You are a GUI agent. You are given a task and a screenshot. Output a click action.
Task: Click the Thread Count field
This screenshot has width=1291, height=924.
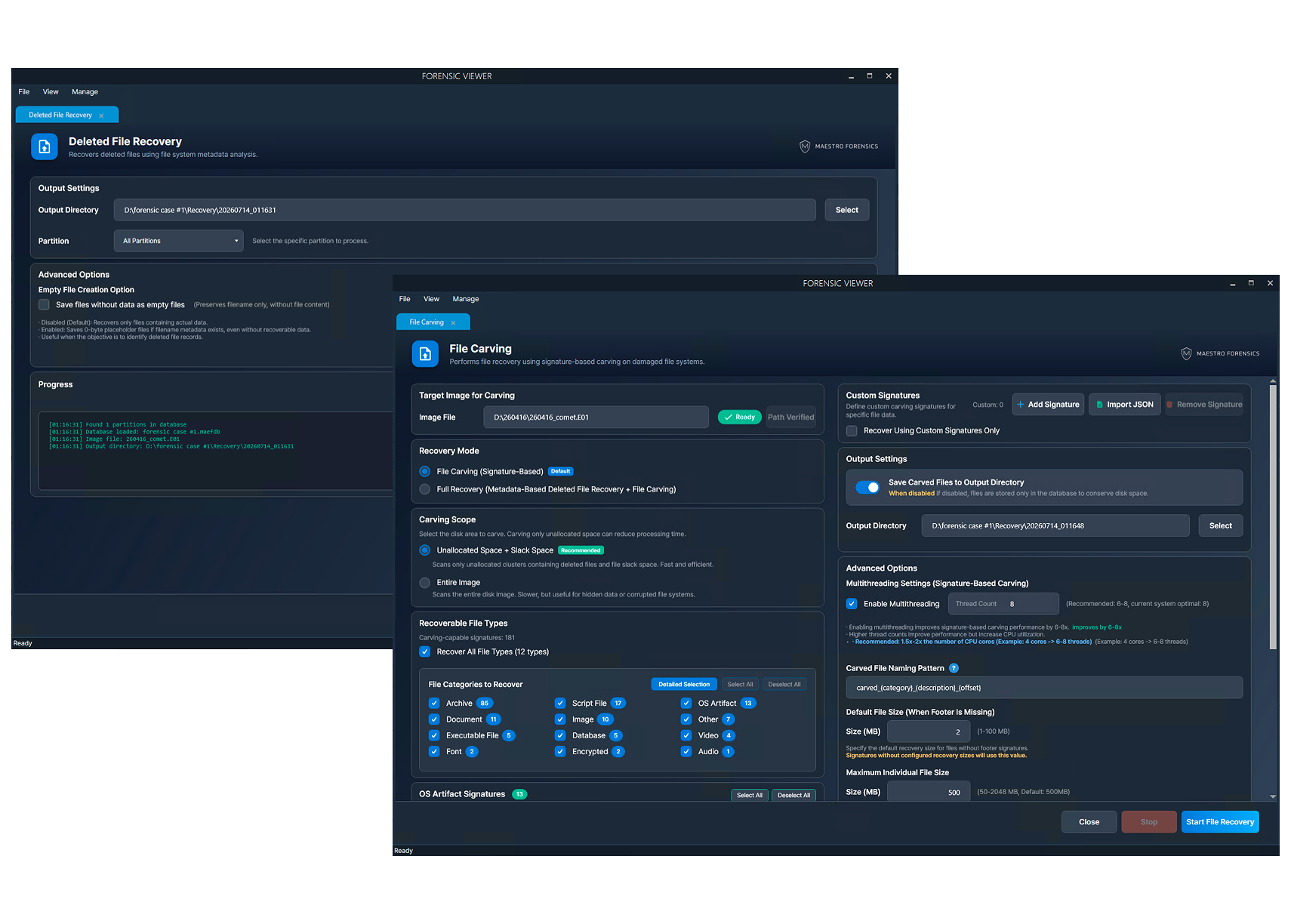pos(1003,604)
